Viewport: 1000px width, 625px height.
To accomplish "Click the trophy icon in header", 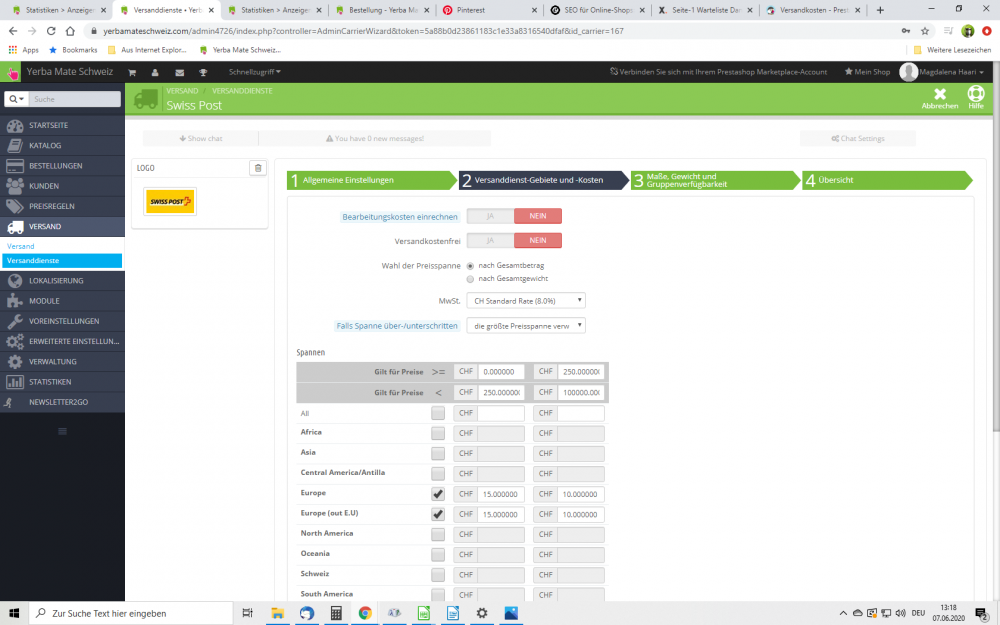I will pos(203,72).
